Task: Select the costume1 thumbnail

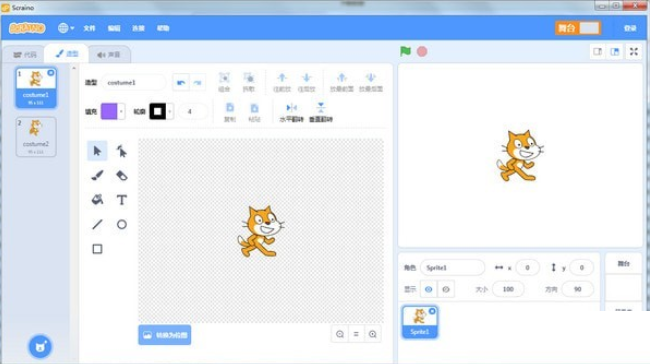Action: [36, 88]
